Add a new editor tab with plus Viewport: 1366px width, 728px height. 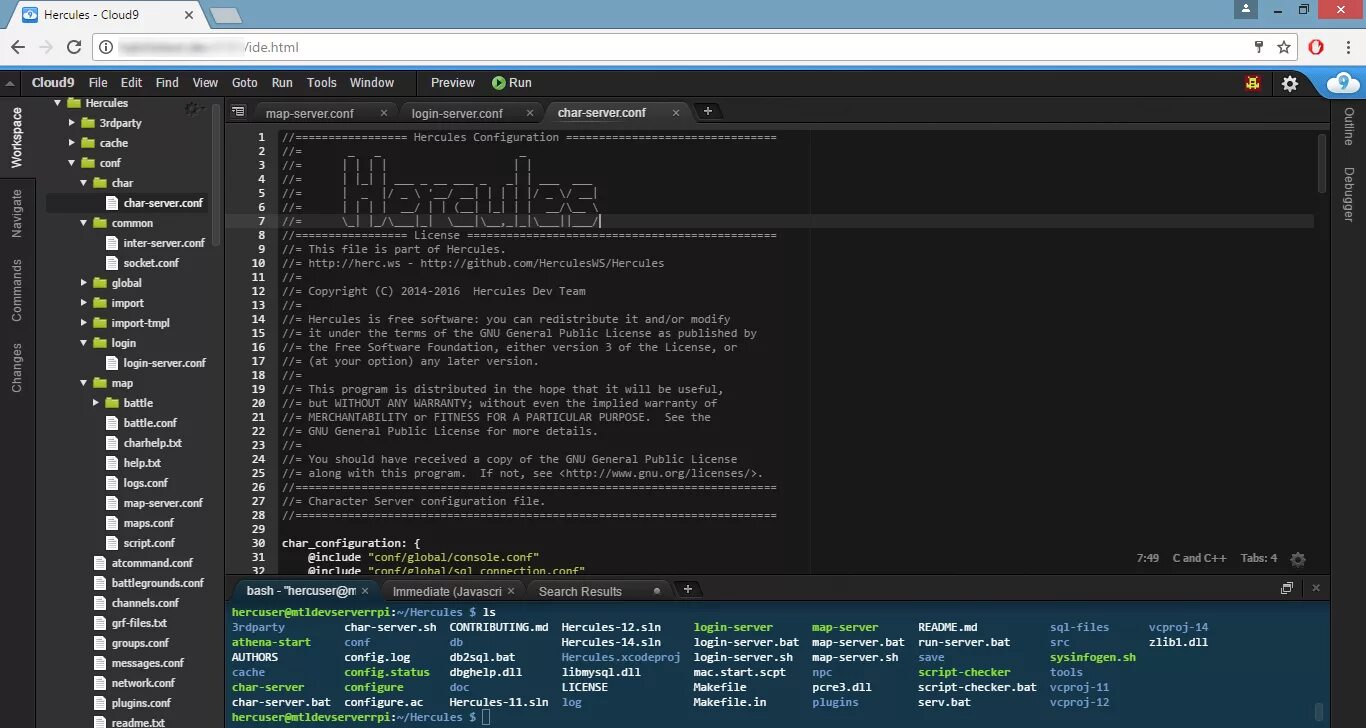(x=708, y=111)
